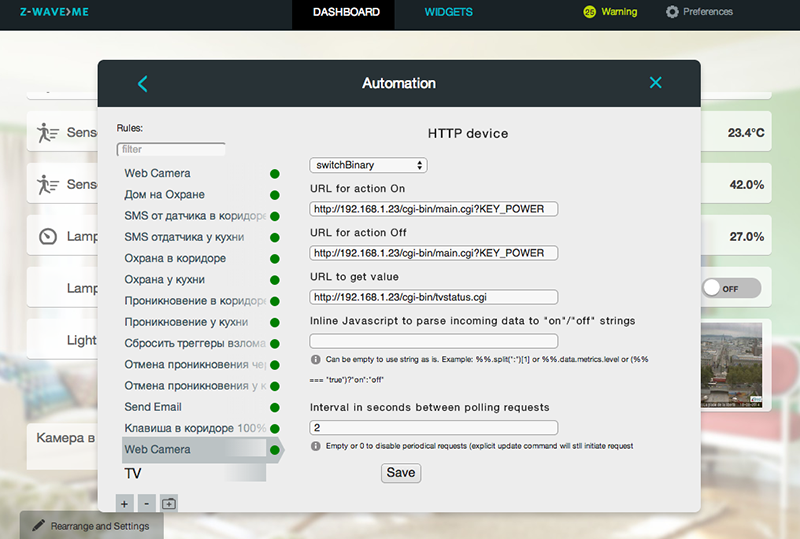Click the dial icon in Lamp widget

click(x=48, y=236)
